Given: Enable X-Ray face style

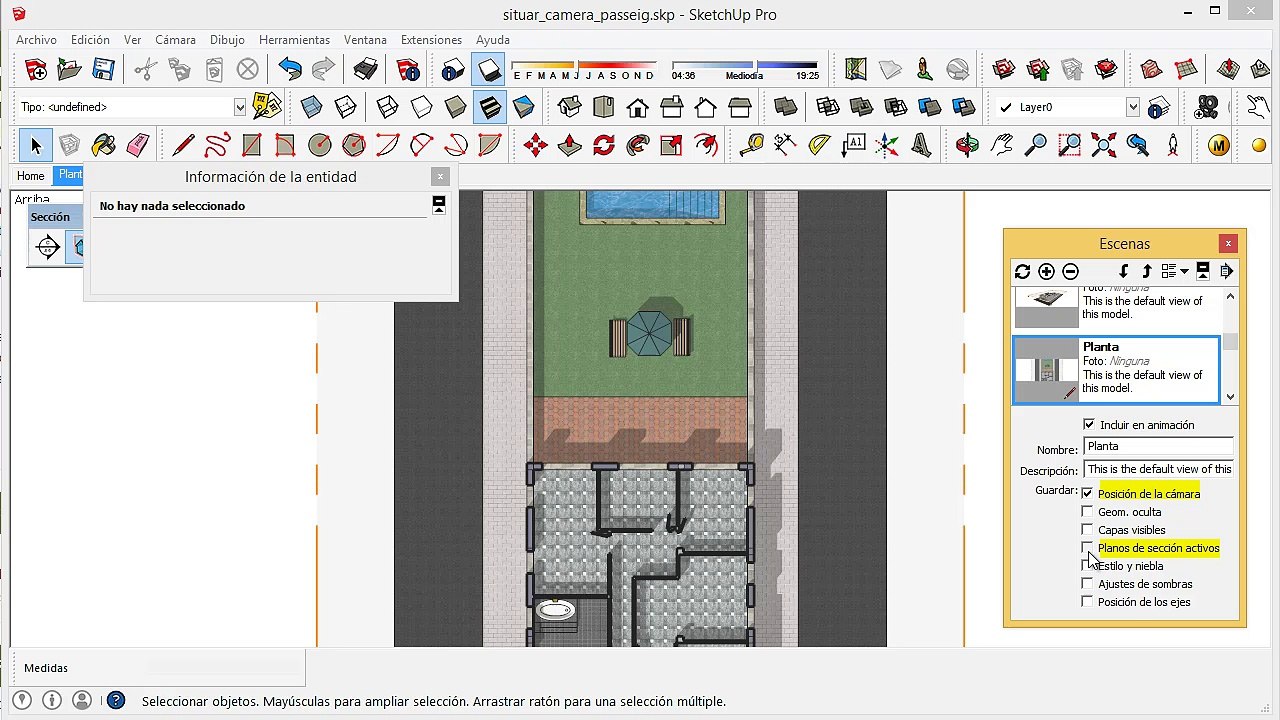Looking at the screenshot, I should pyautogui.click(x=311, y=107).
